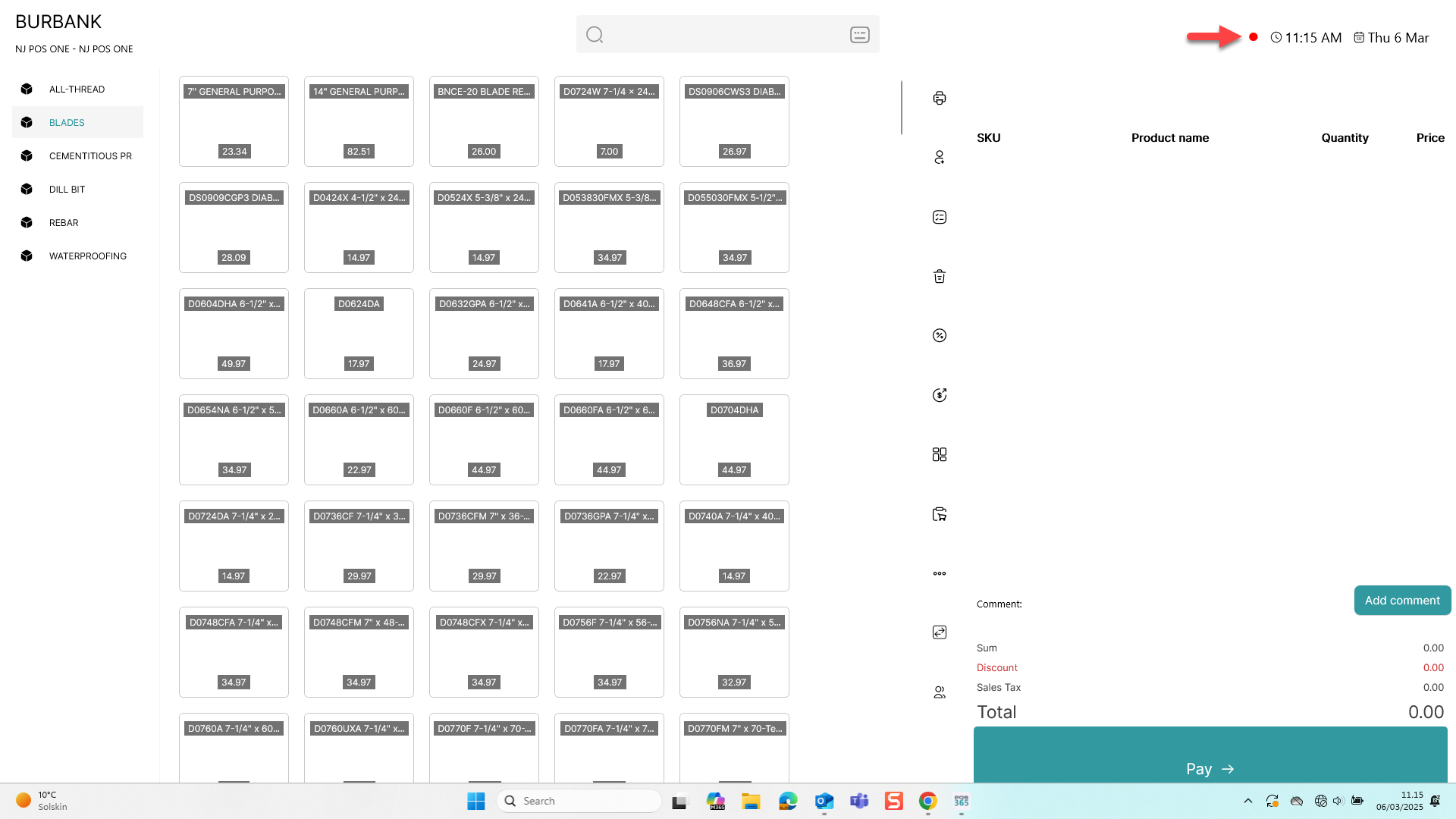Add D0756F 7-1/4" x 56-... product

click(609, 652)
